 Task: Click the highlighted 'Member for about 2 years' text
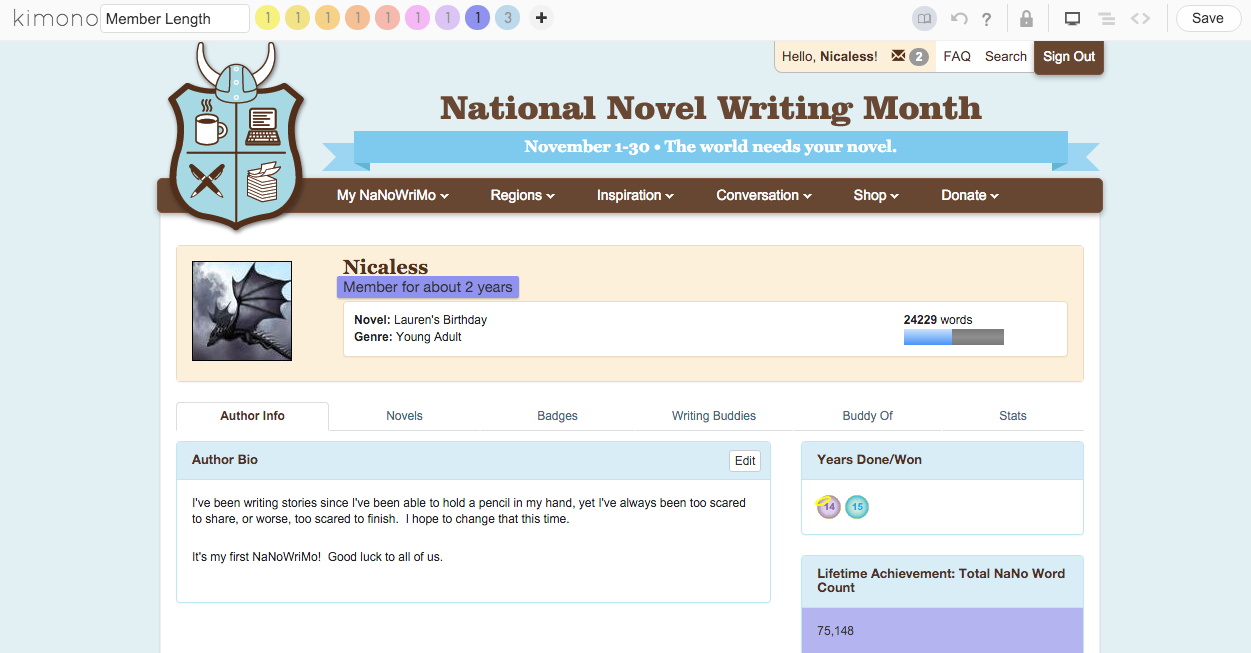click(428, 287)
